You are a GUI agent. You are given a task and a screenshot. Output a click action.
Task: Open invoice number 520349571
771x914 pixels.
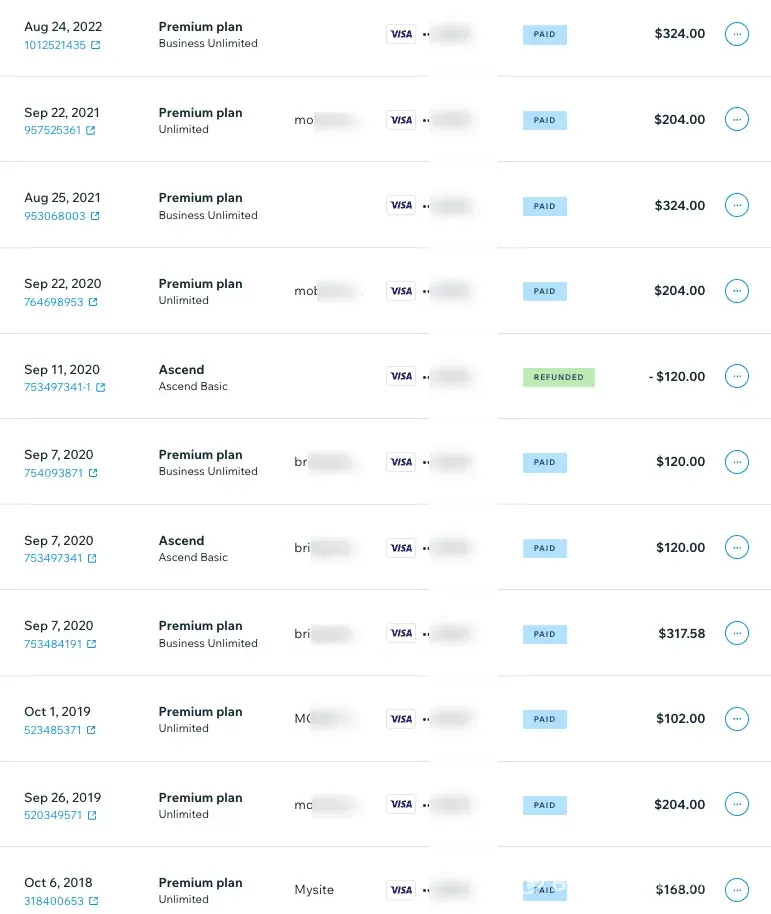pyautogui.click(x=53, y=815)
